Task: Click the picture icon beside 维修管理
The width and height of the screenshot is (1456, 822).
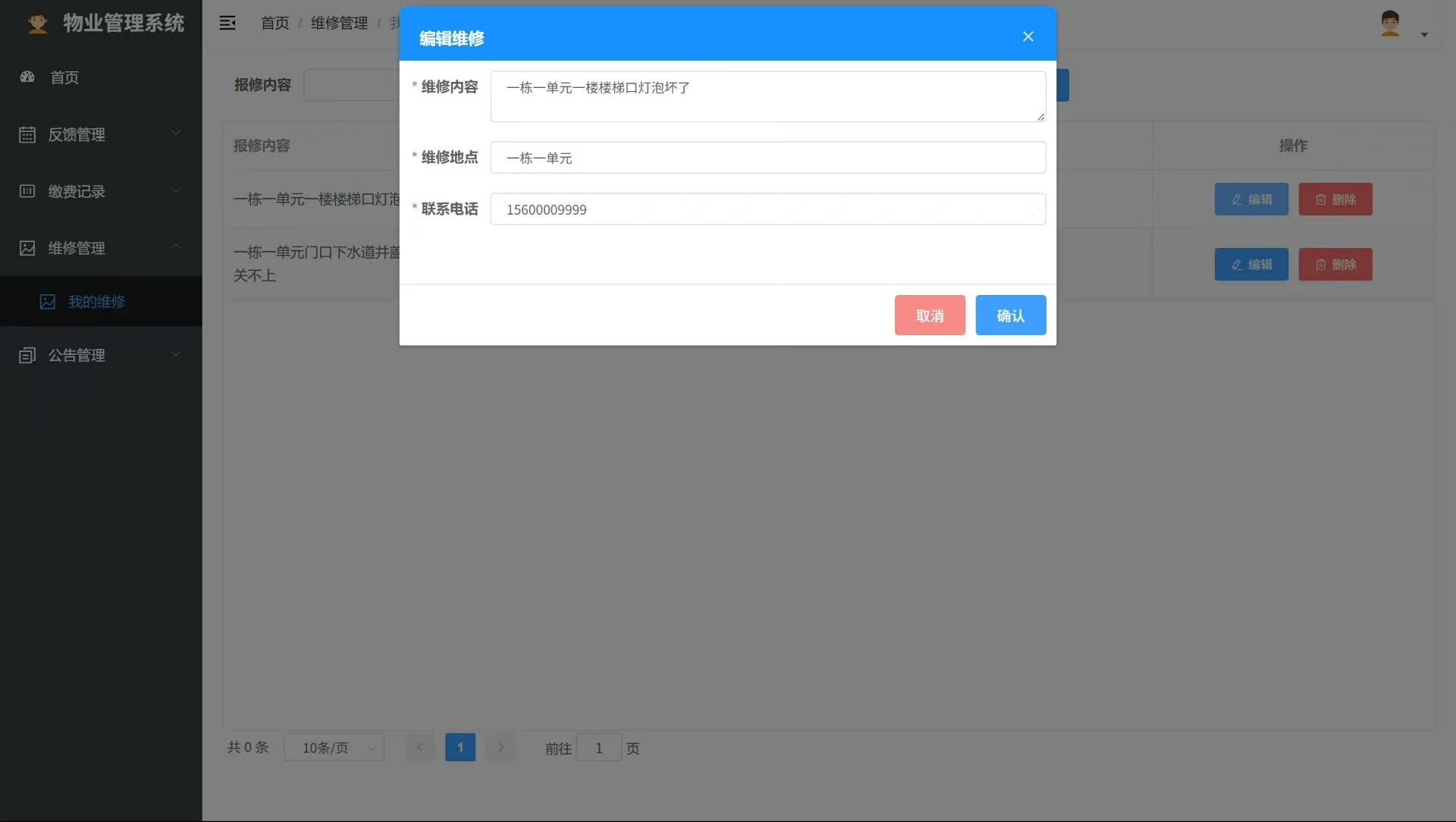Action: click(27, 248)
